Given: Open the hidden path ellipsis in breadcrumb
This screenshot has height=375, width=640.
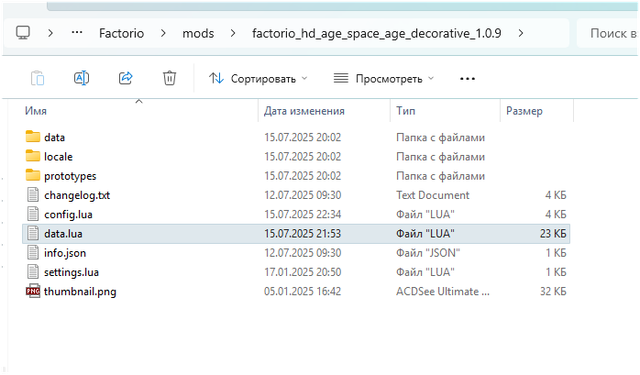Looking at the screenshot, I should [77, 32].
